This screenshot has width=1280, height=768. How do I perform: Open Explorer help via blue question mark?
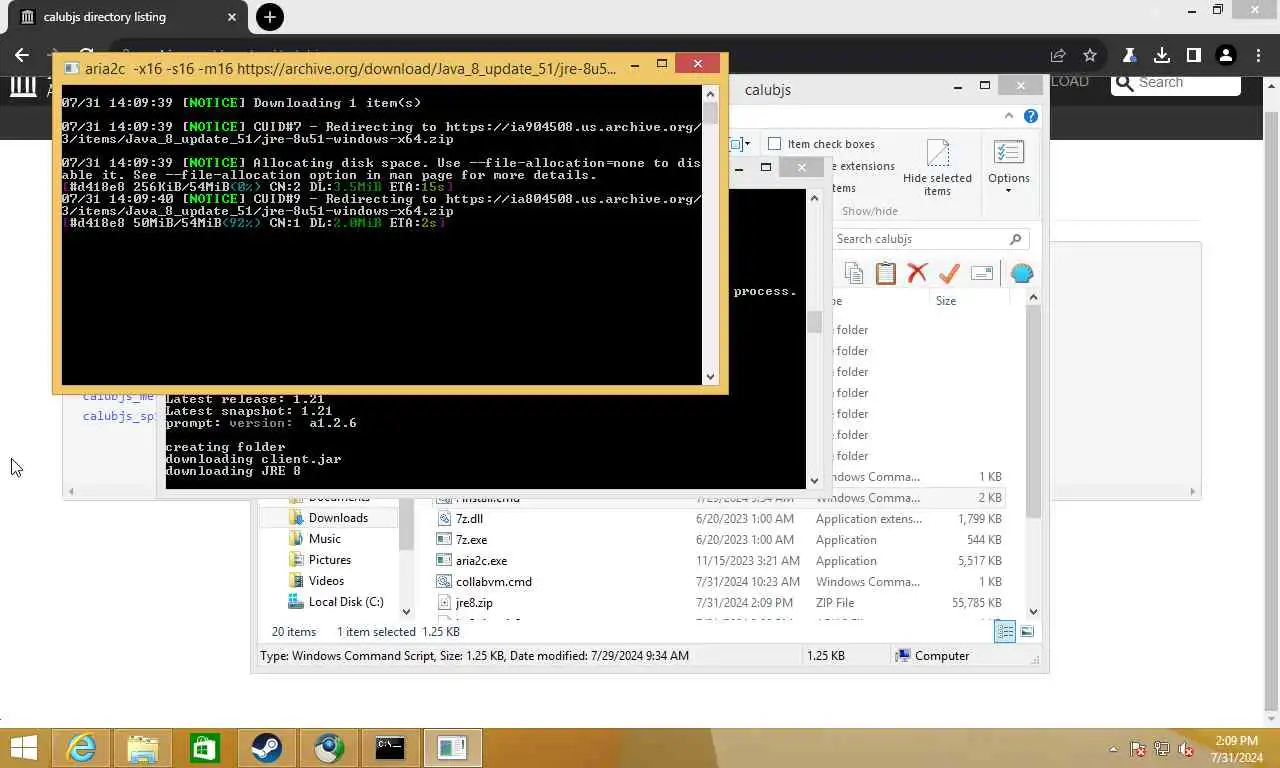tap(1031, 116)
